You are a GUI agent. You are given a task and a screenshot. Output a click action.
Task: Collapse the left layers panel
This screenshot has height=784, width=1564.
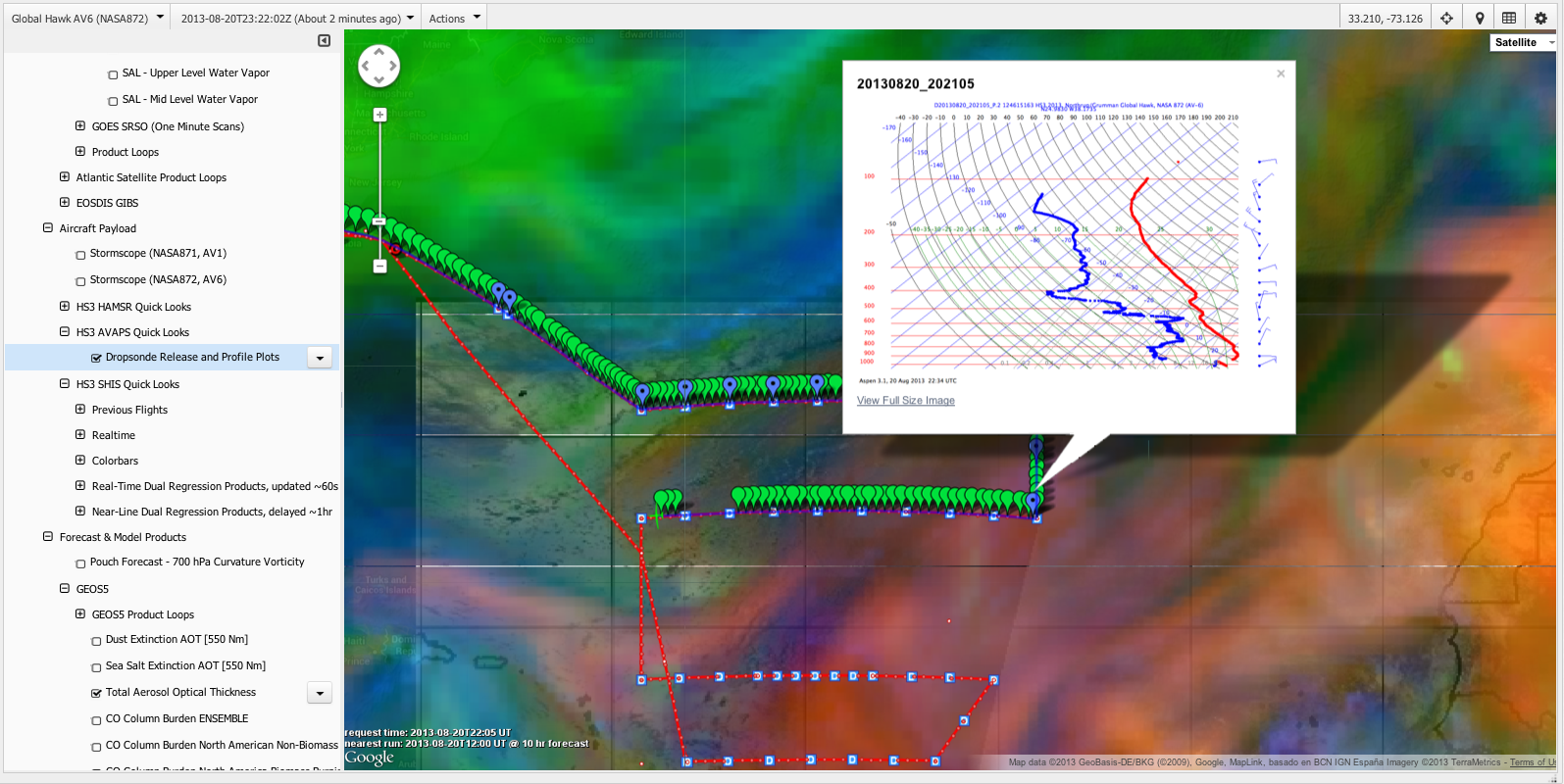(324, 41)
